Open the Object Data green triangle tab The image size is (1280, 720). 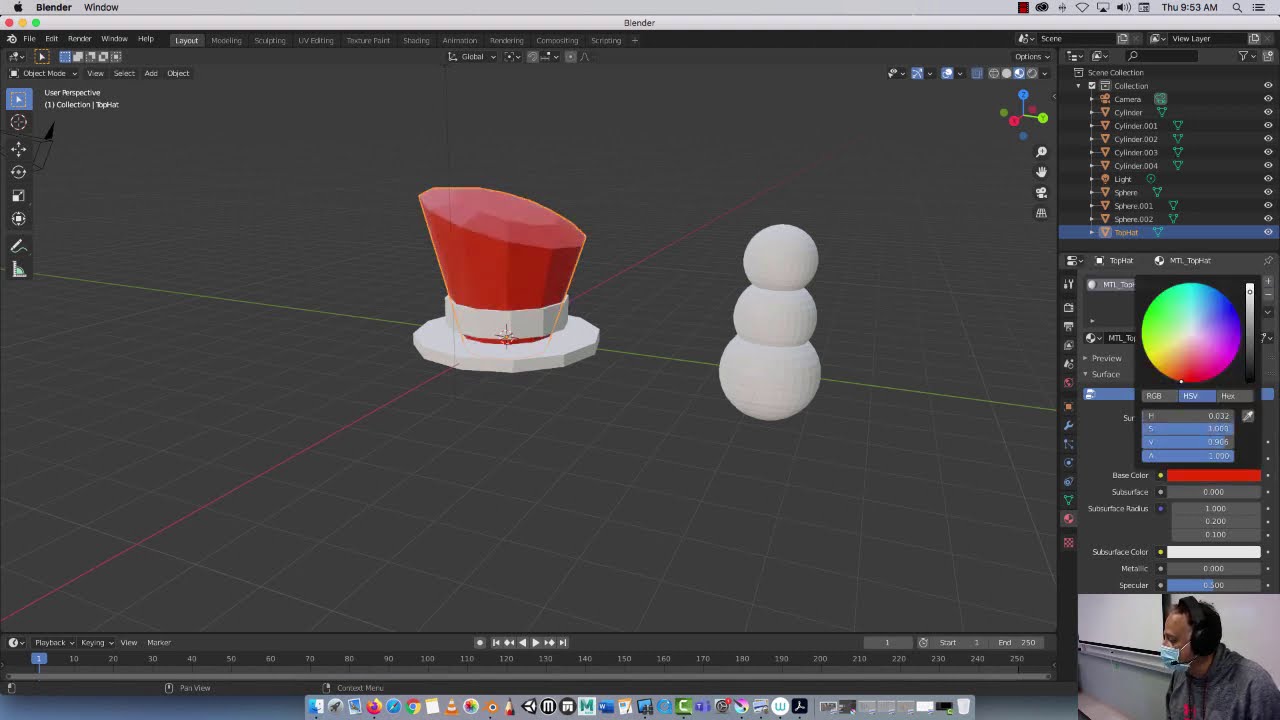[1068, 499]
